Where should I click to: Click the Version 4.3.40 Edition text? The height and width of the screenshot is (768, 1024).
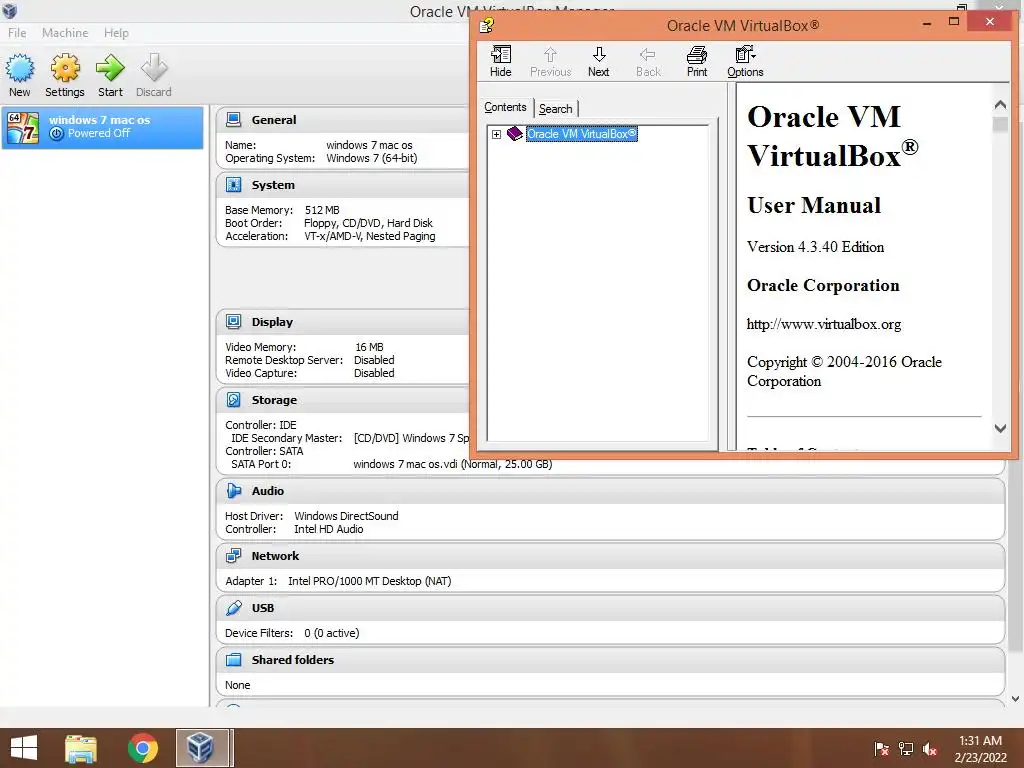pyautogui.click(x=815, y=247)
